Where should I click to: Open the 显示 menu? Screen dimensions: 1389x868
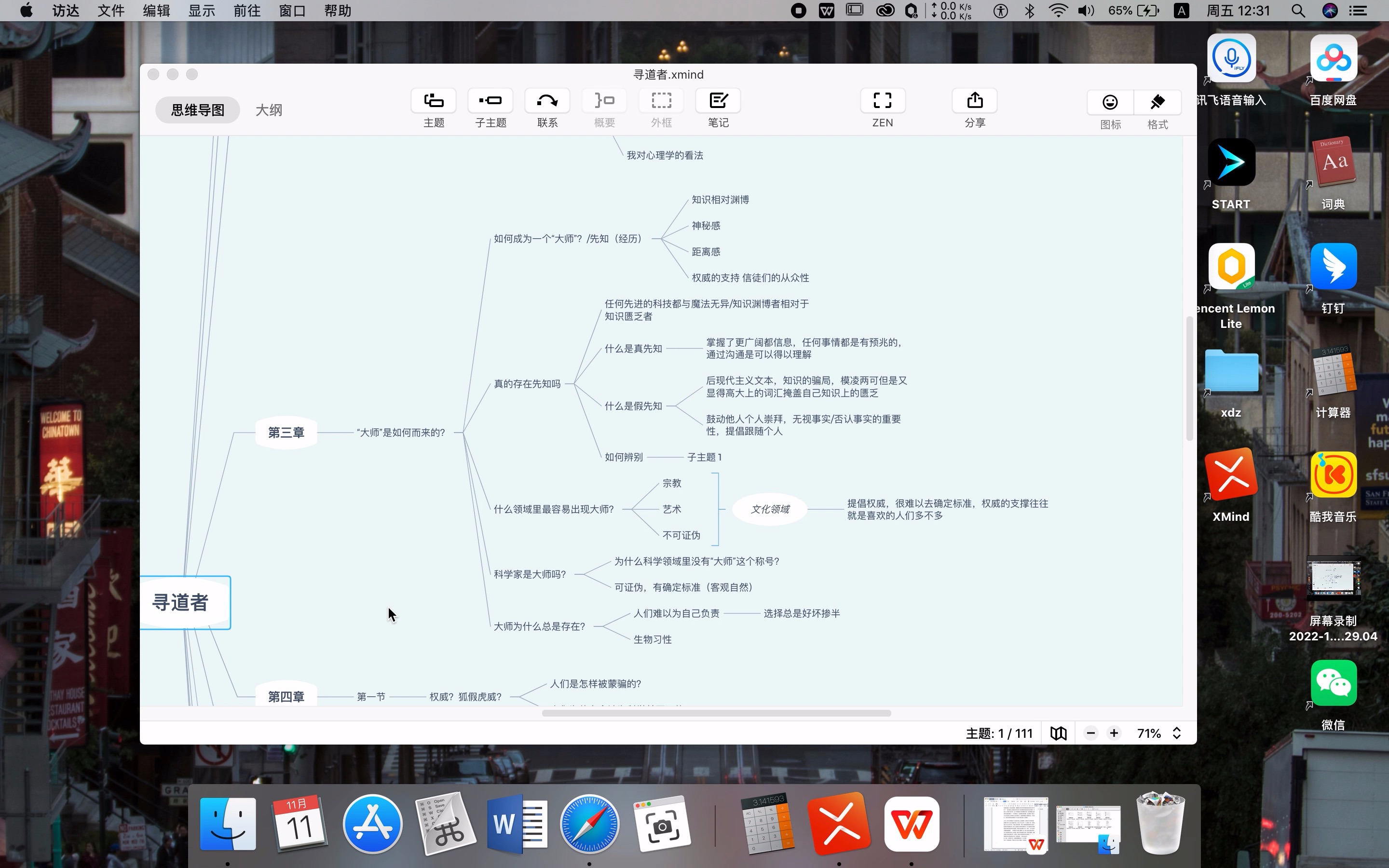[x=202, y=11]
